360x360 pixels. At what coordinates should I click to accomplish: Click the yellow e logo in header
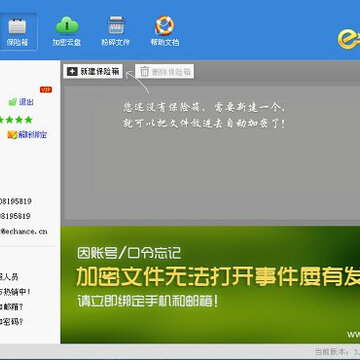(x=349, y=38)
